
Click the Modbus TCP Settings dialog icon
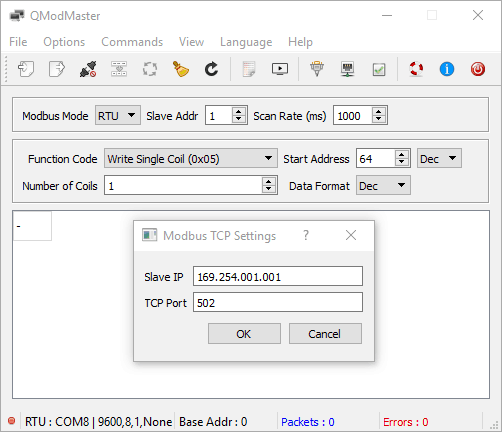tap(150, 235)
